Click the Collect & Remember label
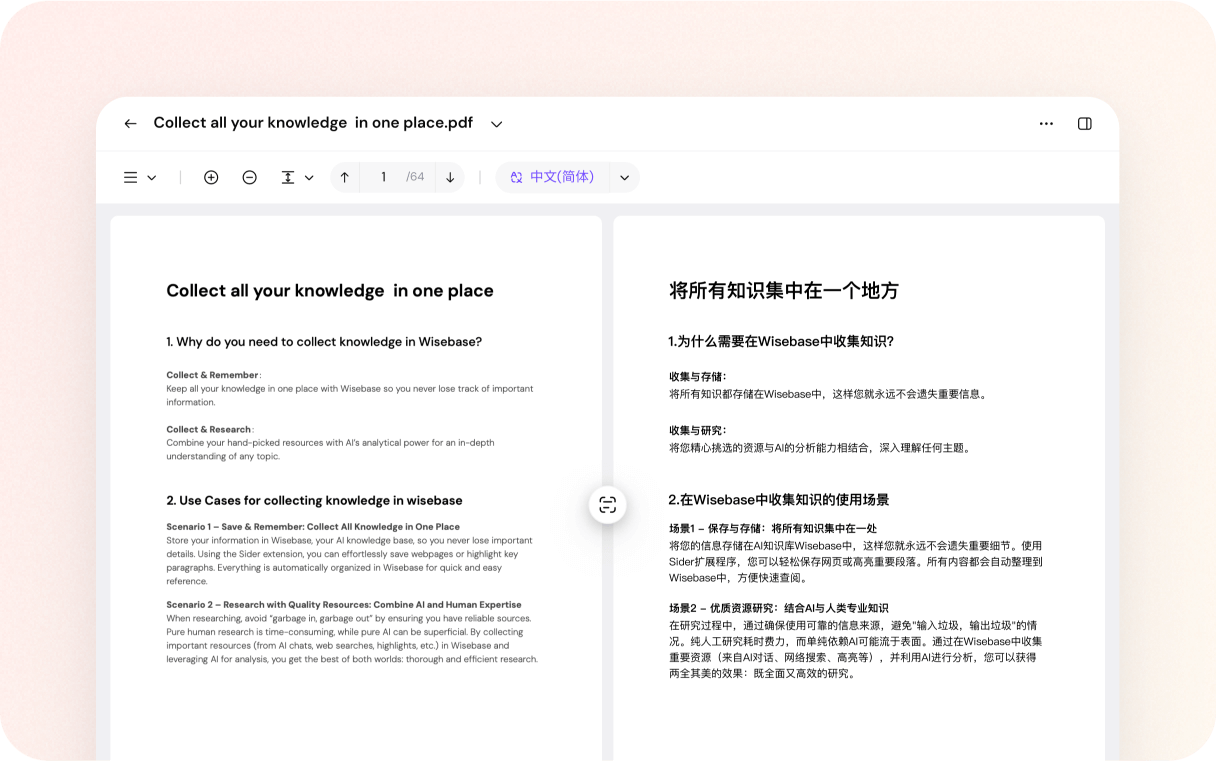The width and height of the screenshot is (1216, 761). click(x=213, y=375)
